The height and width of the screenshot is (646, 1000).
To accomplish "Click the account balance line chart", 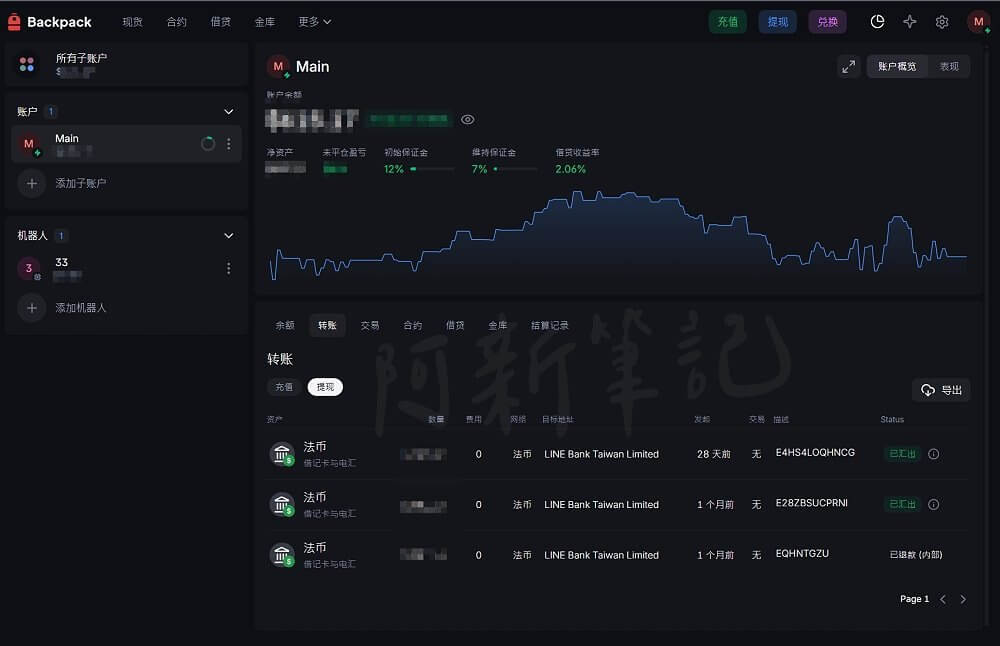I will click(x=618, y=235).
